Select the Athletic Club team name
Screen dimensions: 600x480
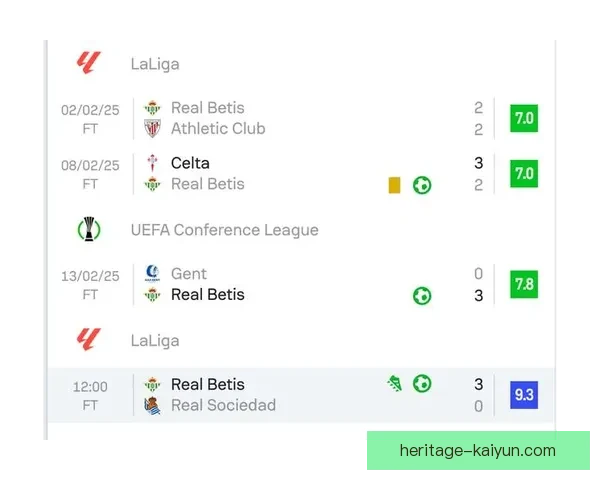click(218, 129)
